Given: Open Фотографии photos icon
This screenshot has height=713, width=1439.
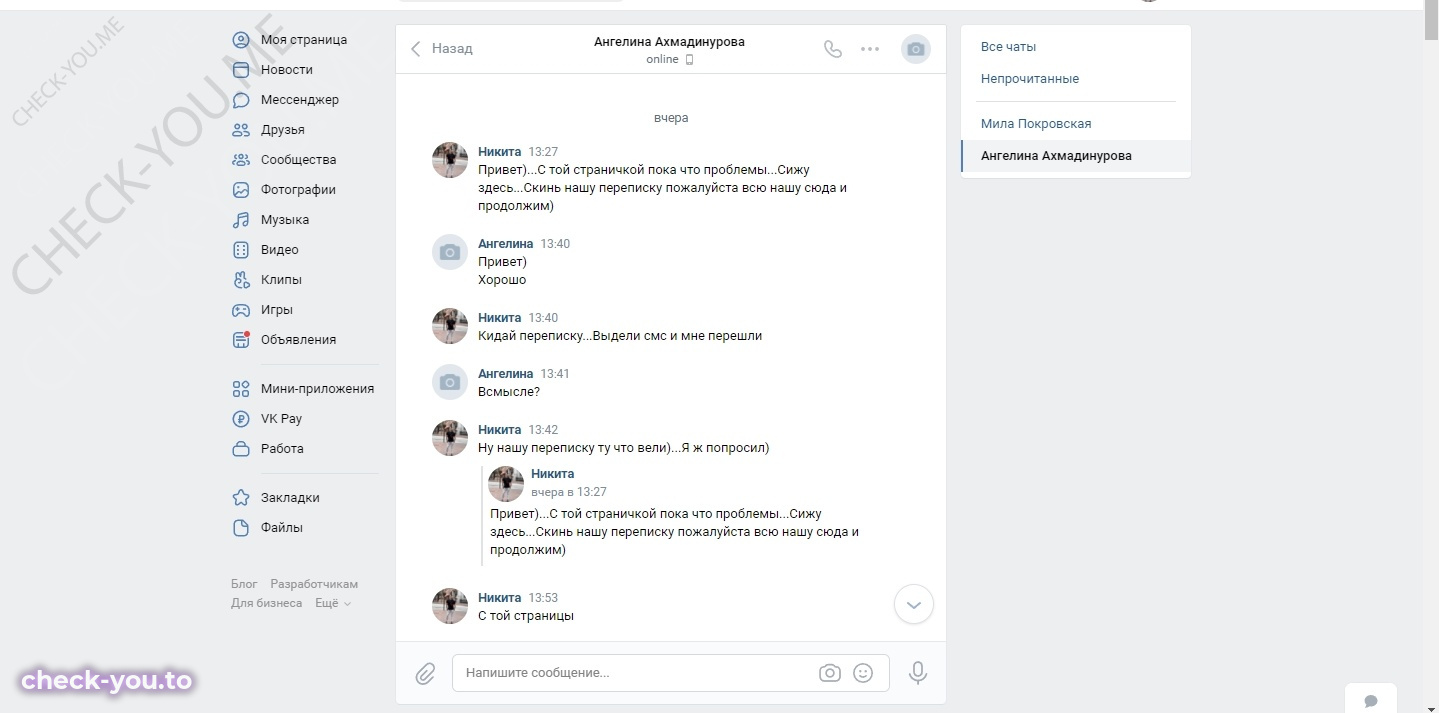Looking at the screenshot, I should click(x=241, y=190).
